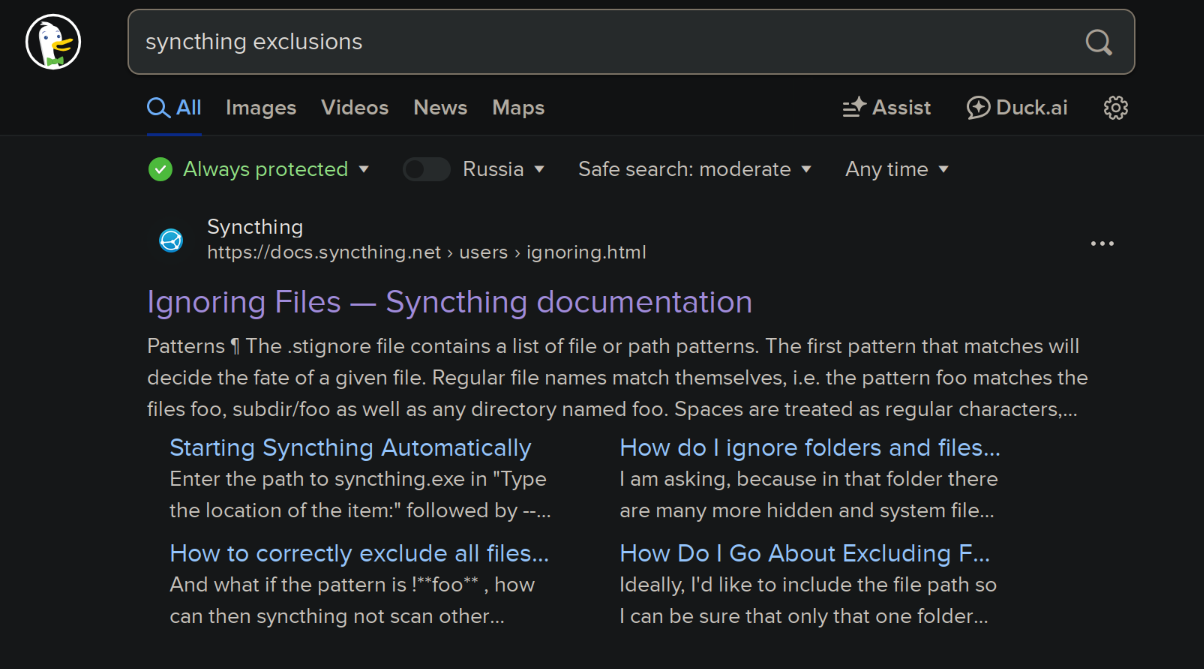This screenshot has height=669, width=1204.
Task: Select the Maps tab
Action: click(518, 108)
